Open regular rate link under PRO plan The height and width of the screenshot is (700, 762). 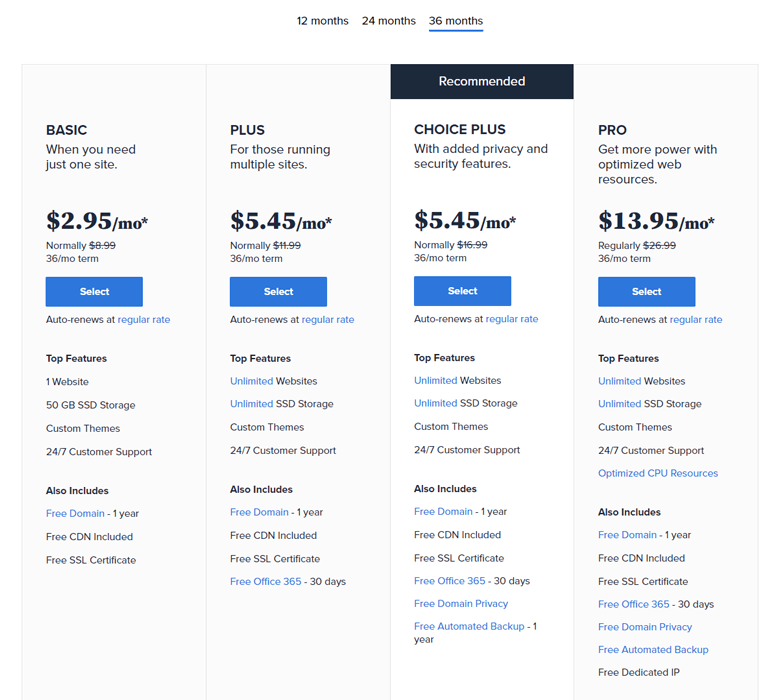[x=696, y=320]
